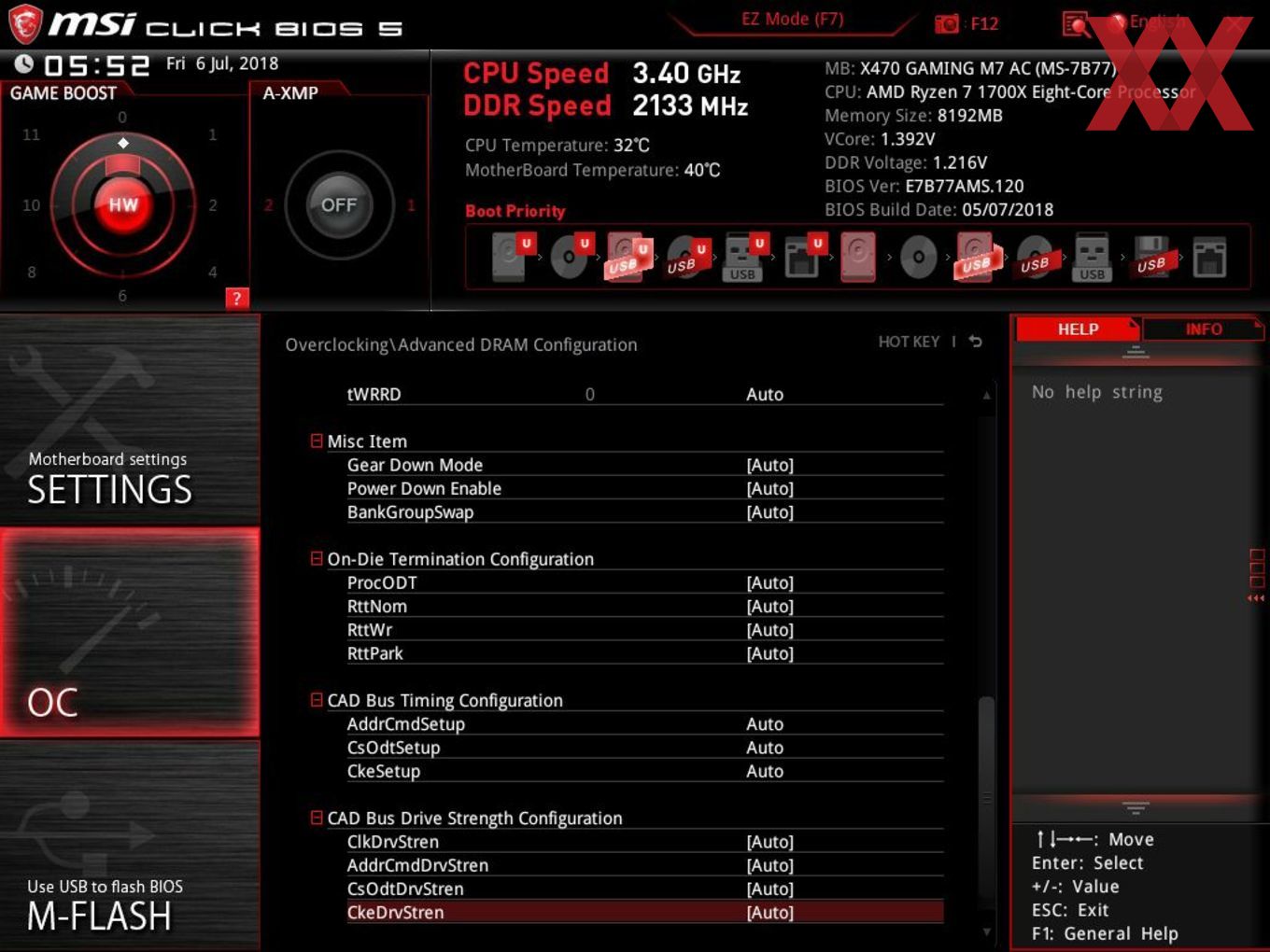The height and width of the screenshot is (952, 1270).
Task: Select the first UEFI hard disk boot device icon
Action: click(x=512, y=257)
